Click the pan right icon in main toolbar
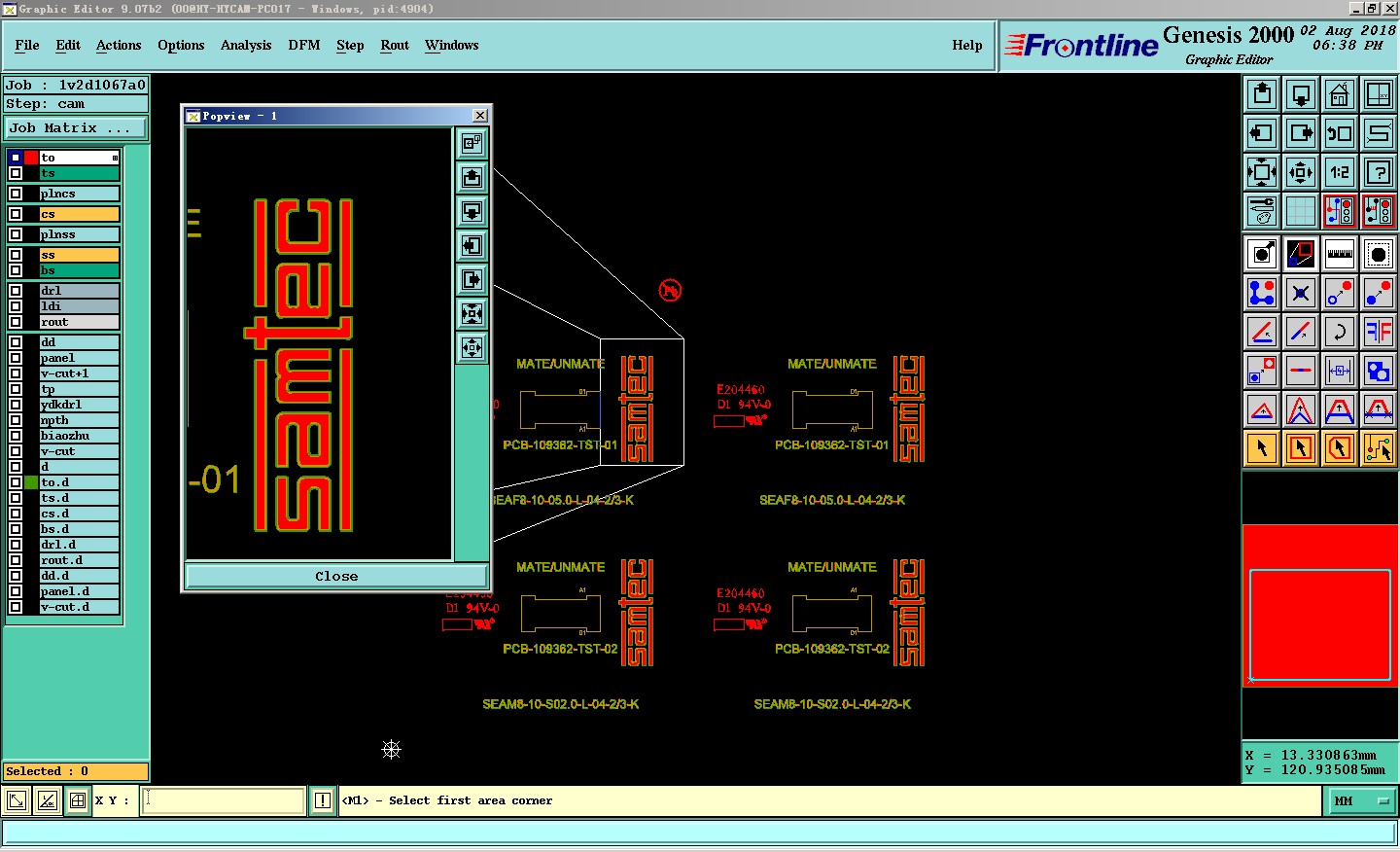The height and width of the screenshot is (852, 1400). point(1301,133)
